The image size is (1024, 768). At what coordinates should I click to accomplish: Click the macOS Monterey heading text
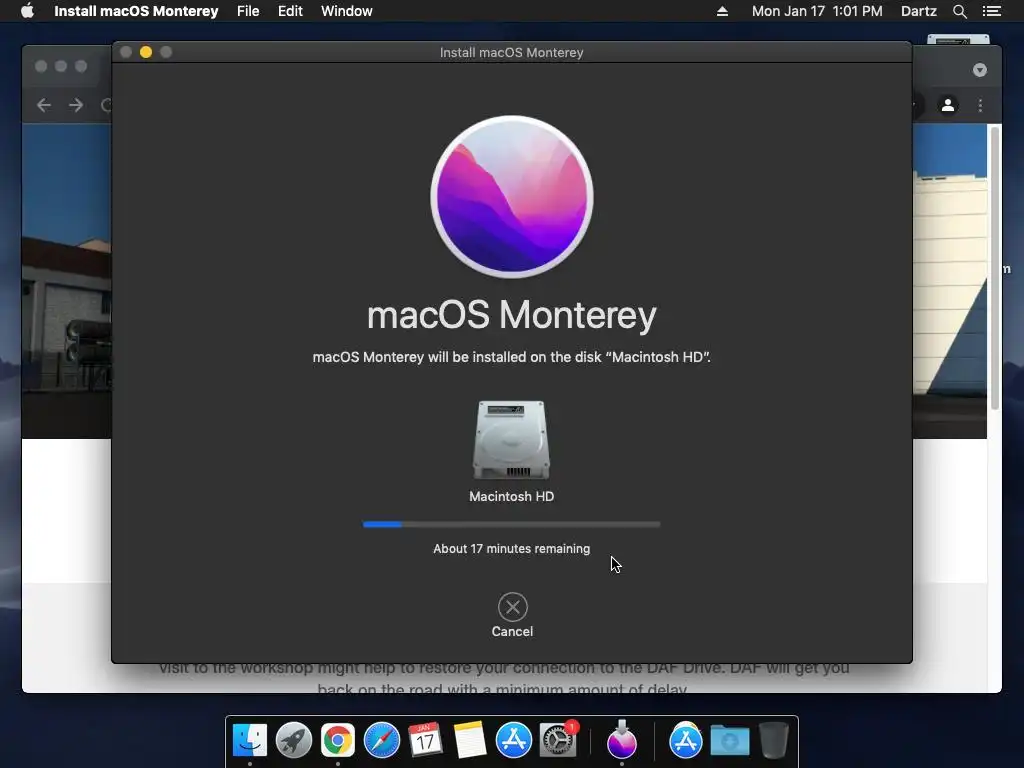tap(511, 315)
